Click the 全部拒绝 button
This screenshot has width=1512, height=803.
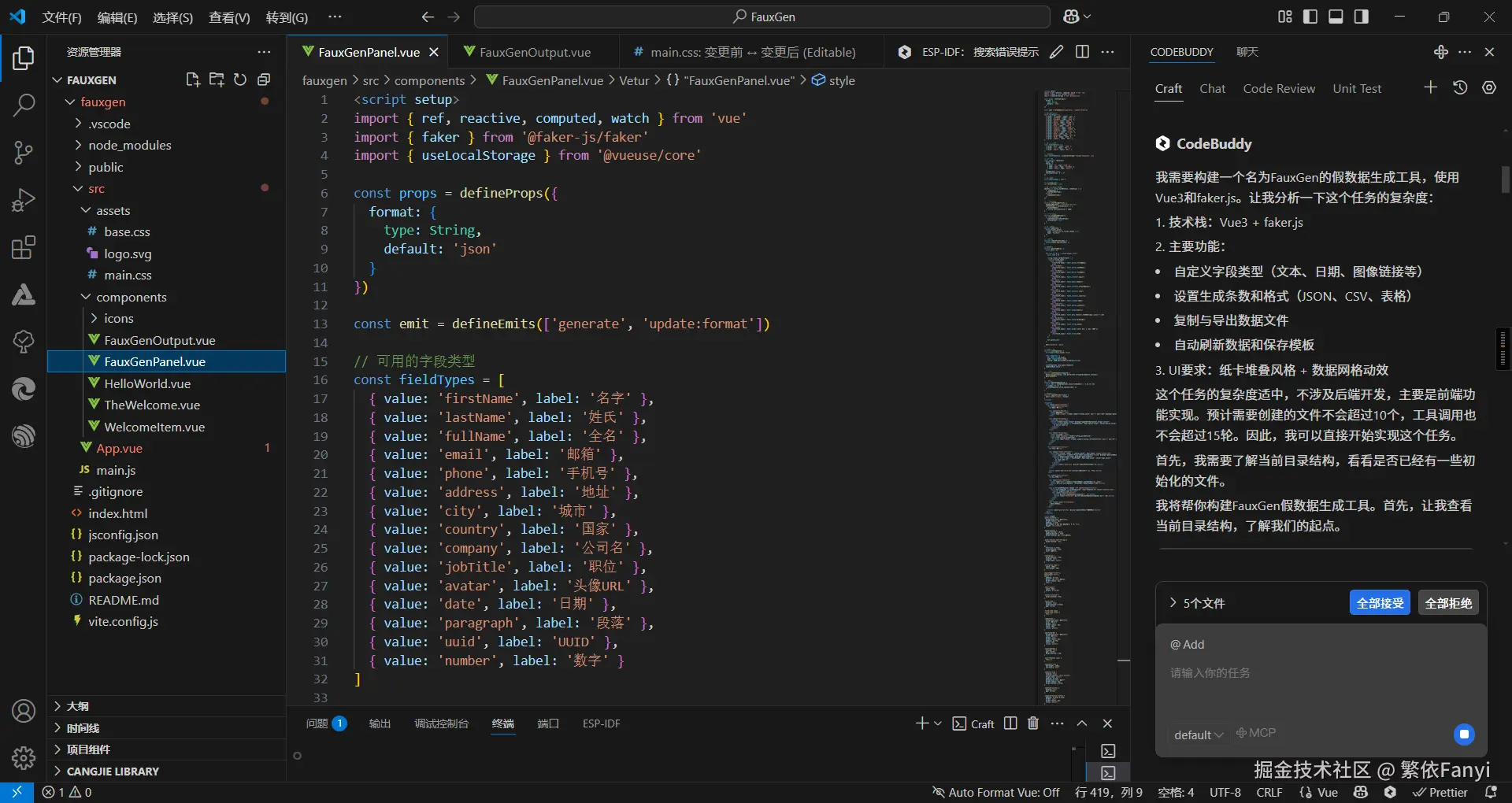(1447, 603)
